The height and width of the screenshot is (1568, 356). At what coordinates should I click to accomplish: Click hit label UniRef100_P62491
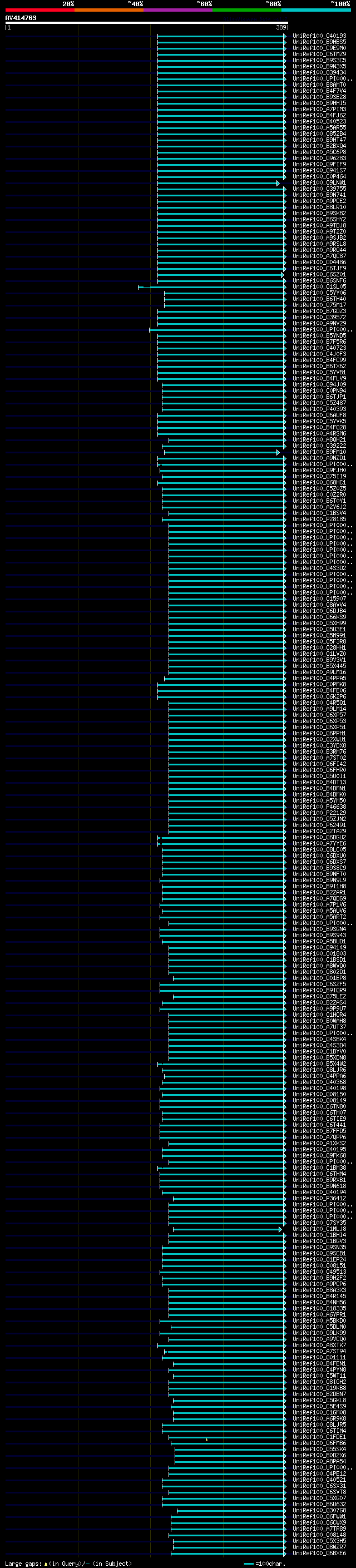click(319, 825)
